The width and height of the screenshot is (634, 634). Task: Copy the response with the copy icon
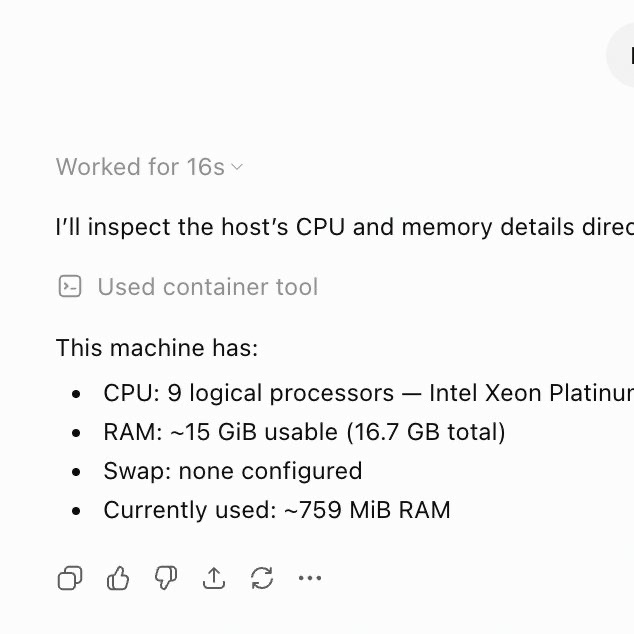click(x=70, y=578)
